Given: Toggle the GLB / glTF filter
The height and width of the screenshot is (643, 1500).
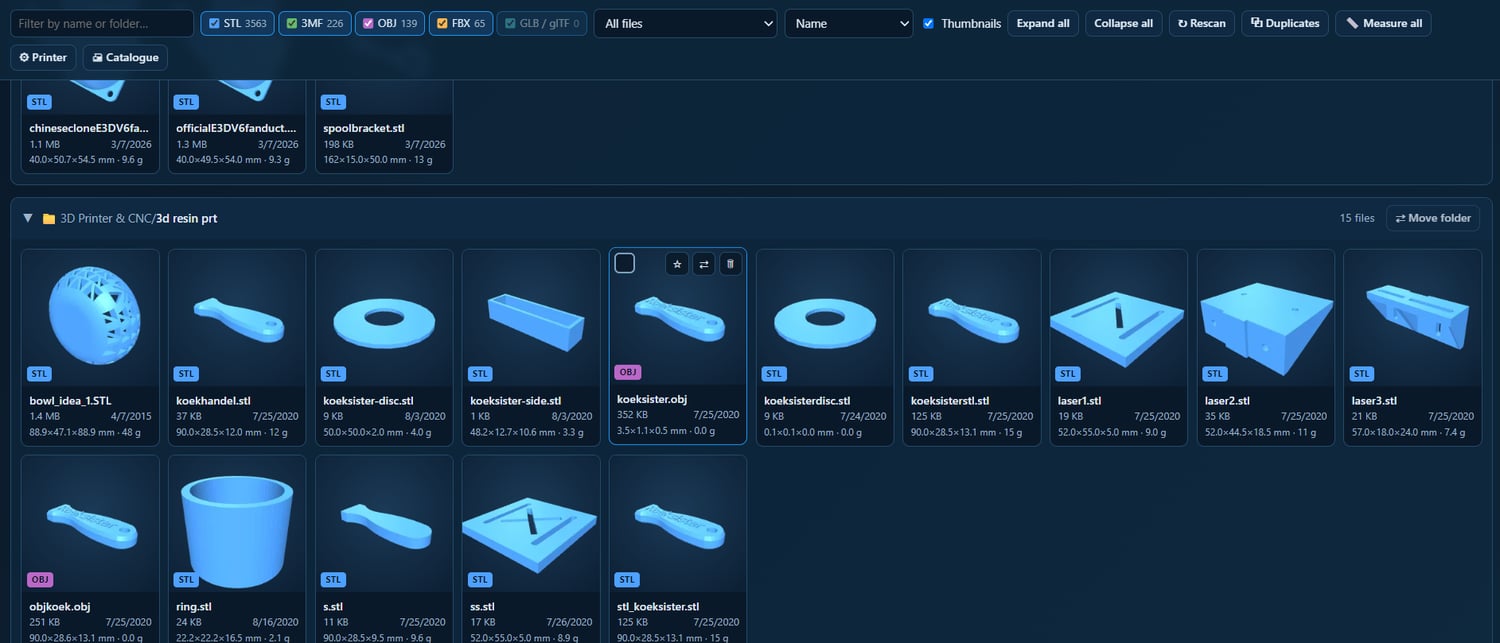Looking at the screenshot, I should click(543, 23).
